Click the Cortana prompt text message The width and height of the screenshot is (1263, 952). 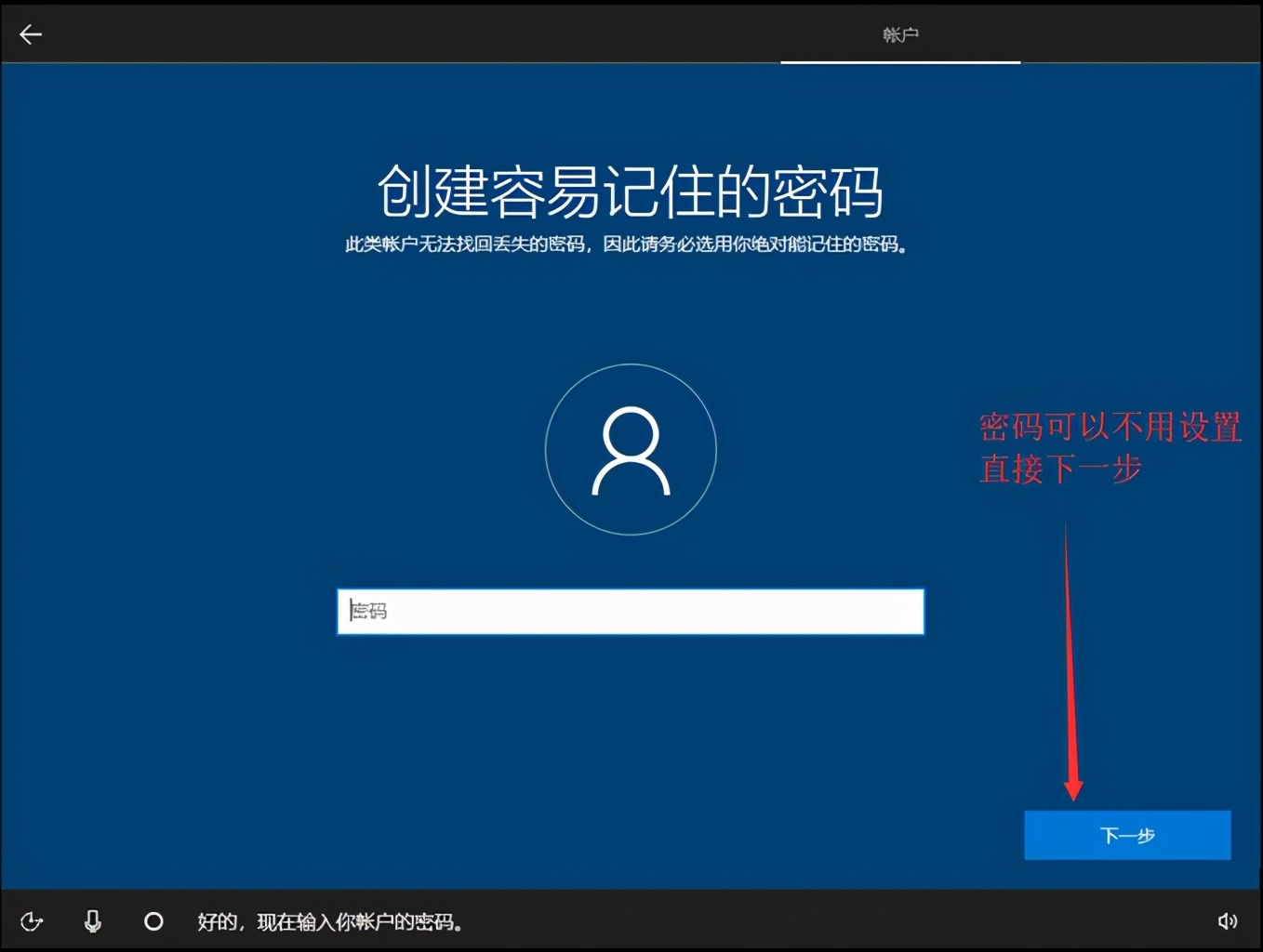coord(330,921)
